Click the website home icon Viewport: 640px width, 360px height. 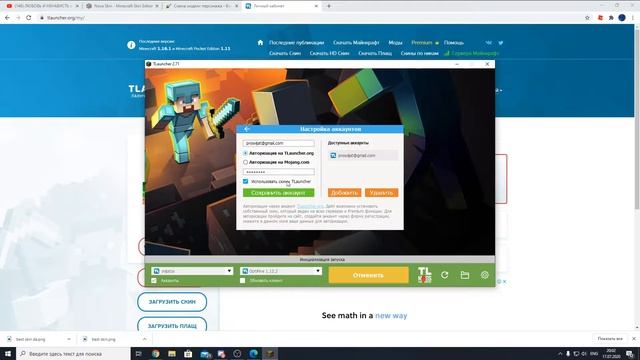click(260, 42)
